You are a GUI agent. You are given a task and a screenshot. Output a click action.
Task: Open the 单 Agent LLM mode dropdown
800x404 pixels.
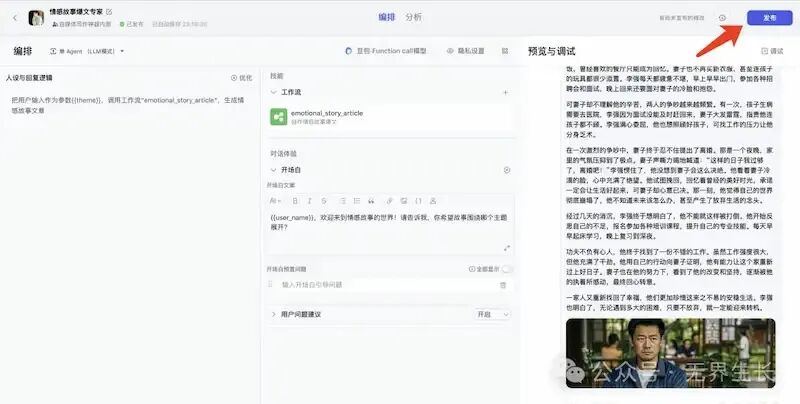(x=87, y=51)
